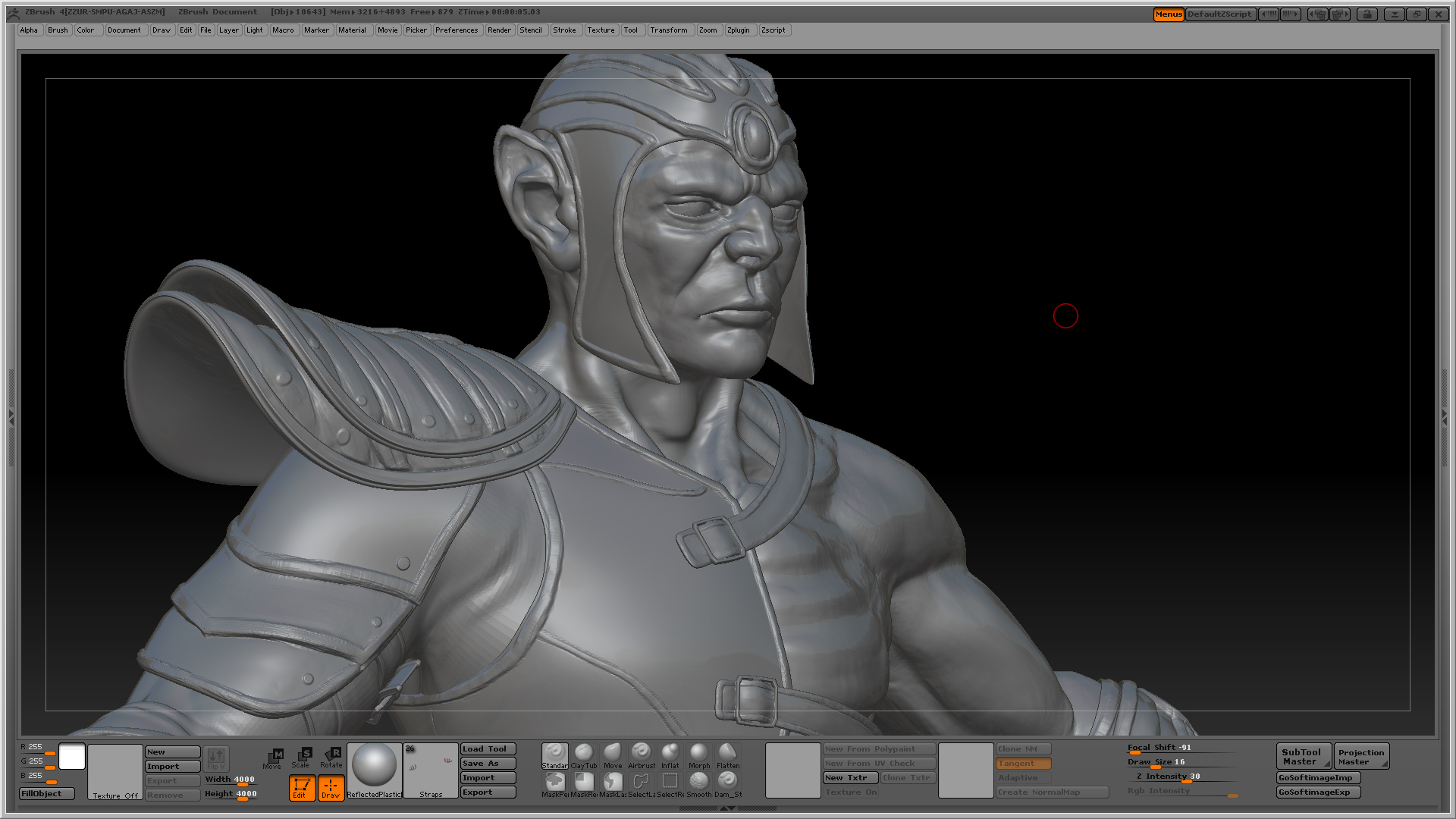Image resolution: width=1456 pixels, height=819 pixels.
Task: Expand the SubTool Master plugin
Action: 1304,756
